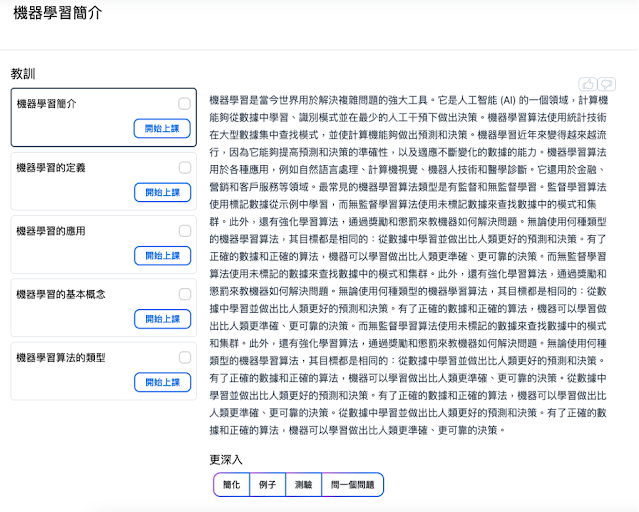Select the 簡化 option
Viewport: 639px width, 512px height.
231,485
